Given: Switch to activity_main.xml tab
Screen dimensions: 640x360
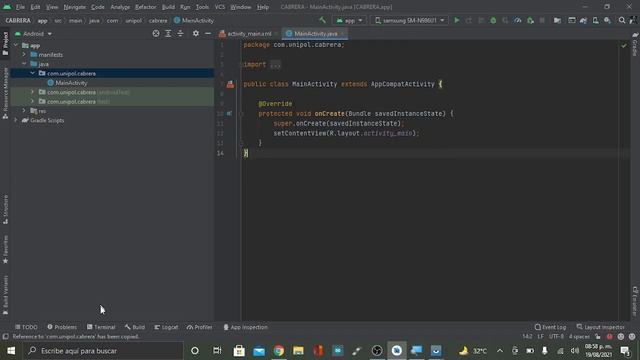Looking at the screenshot, I should (249, 33).
